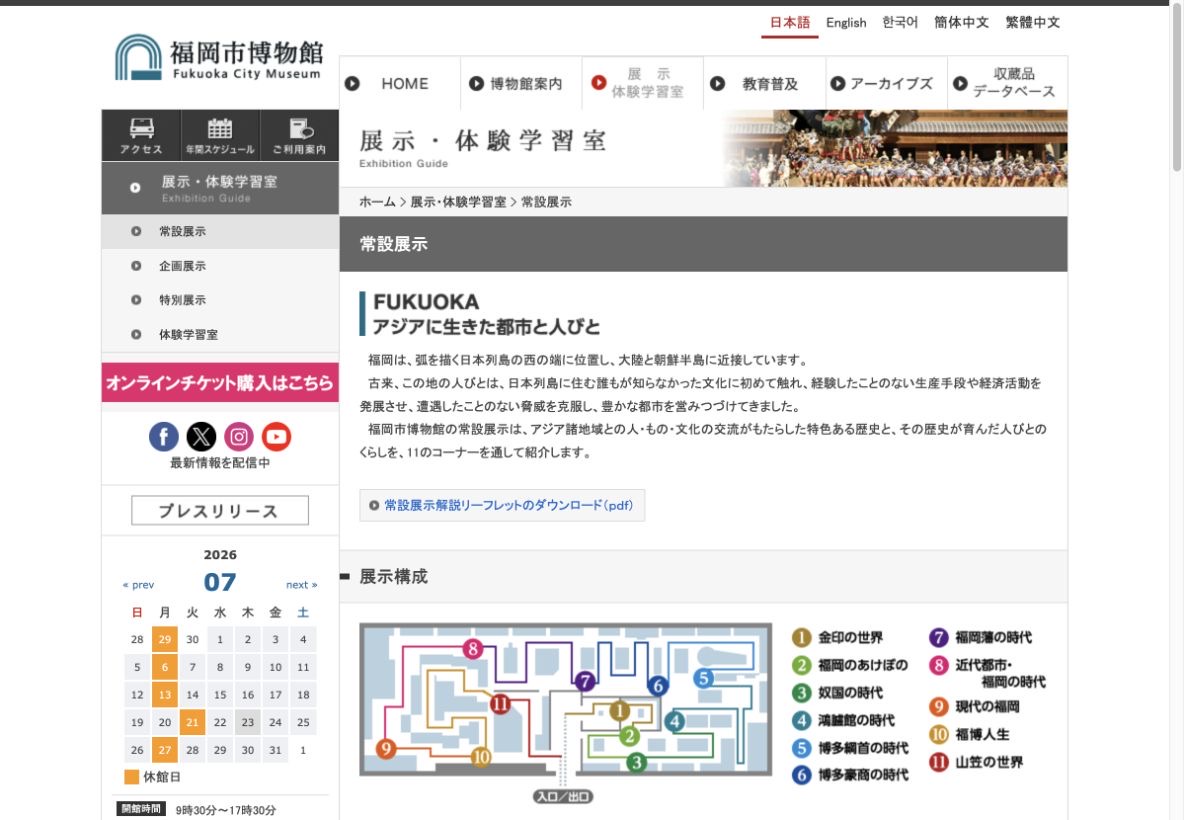Click legend entry 福岡藩の時代

pyautogui.click(x=981, y=637)
